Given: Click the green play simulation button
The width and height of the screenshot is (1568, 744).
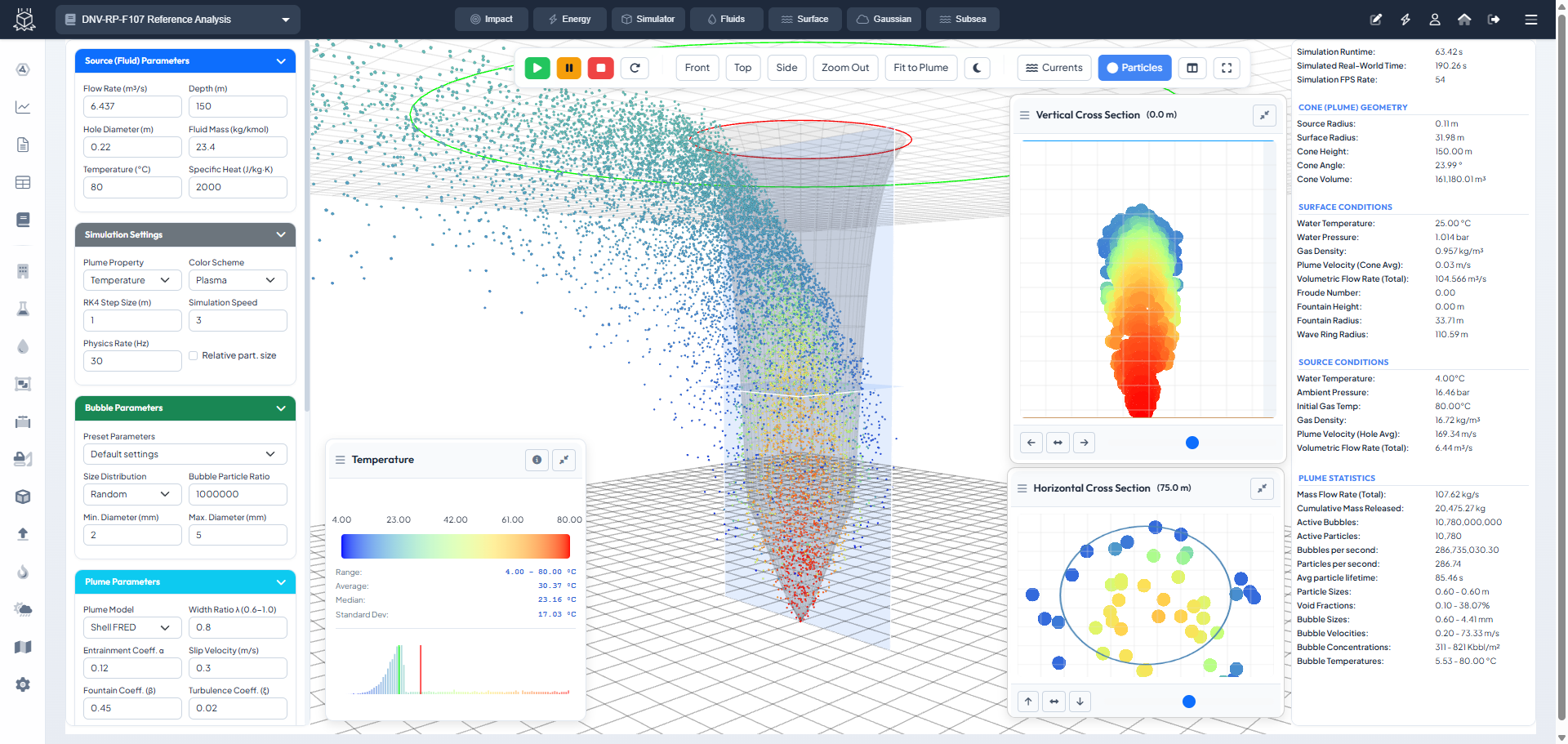Looking at the screenshot, I should point(537,68).
